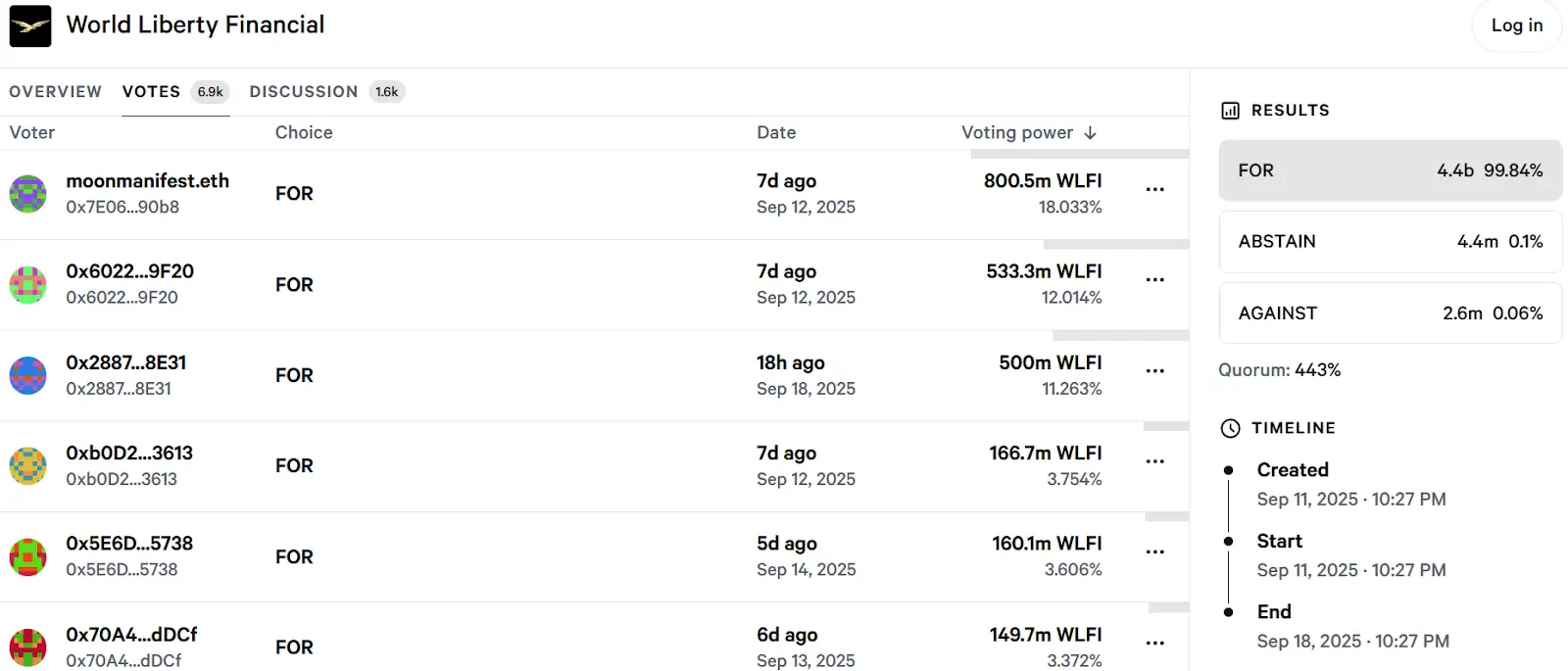Image resolution: width=1568 pixels, height=671 pixels.
Task: Open moonmanifest.eth voter avatar
Action: pyautogui.click(x=28, y=194)
